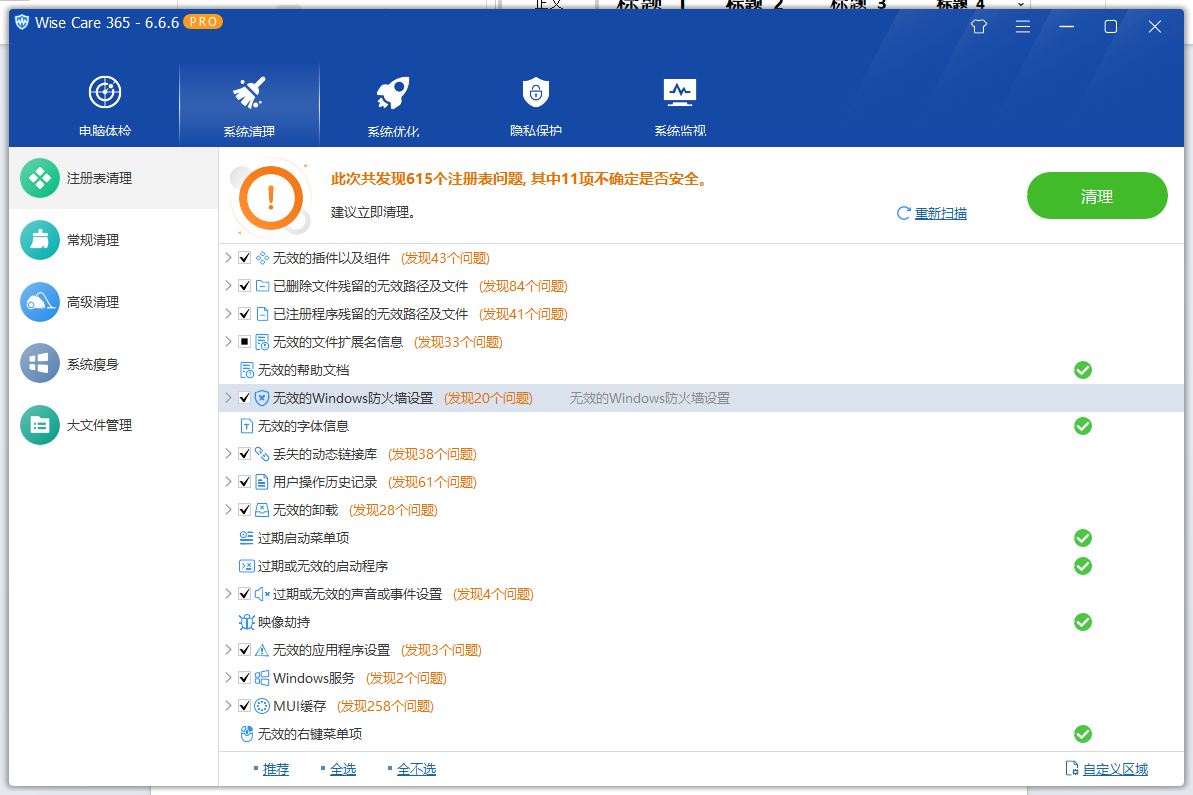This screenshot has width=1193, height=795.
Task: Click the 全选 select-all link
Action: 342,769
